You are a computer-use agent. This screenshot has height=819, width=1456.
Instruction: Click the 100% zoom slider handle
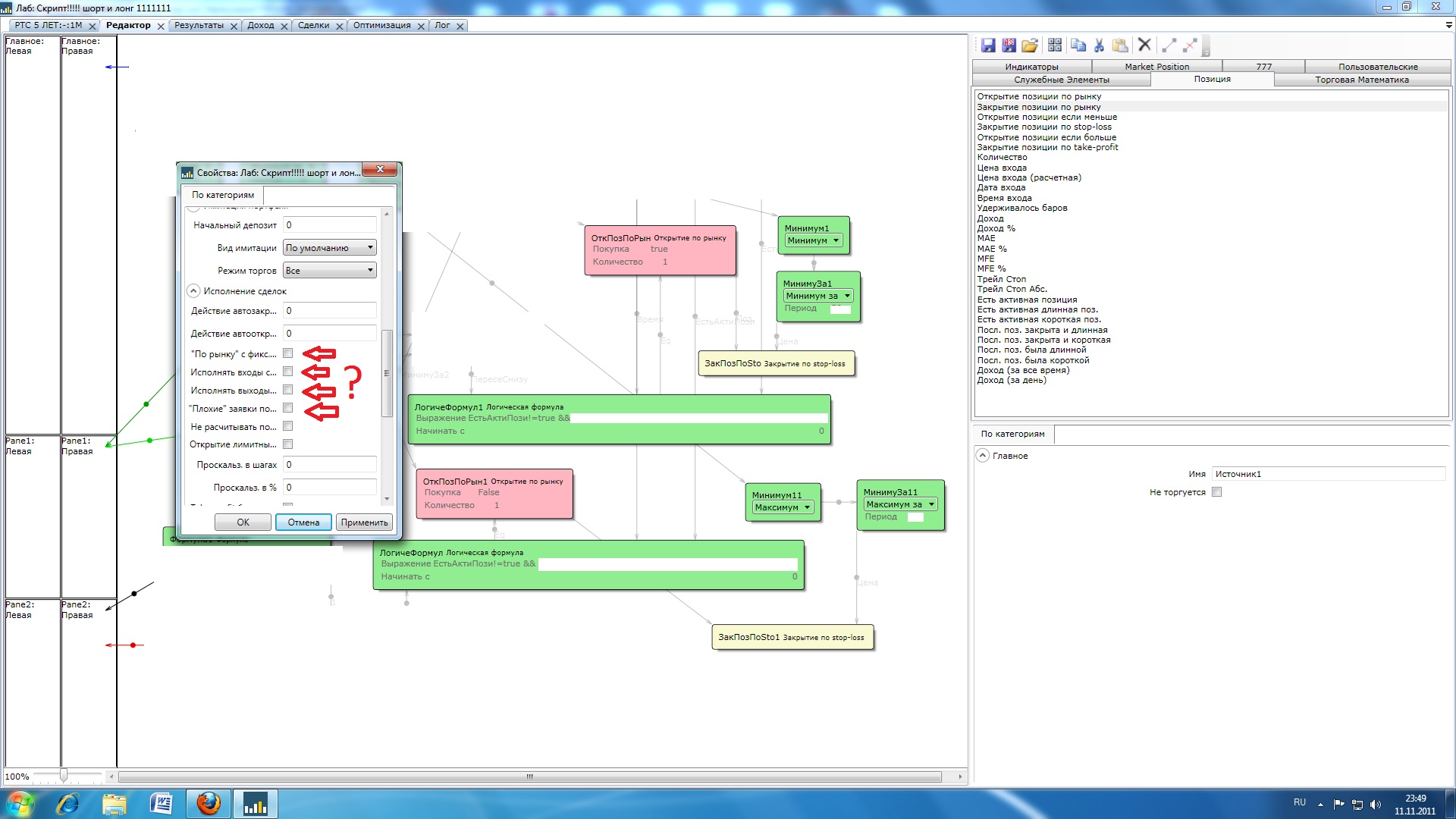tap(64, 775)
